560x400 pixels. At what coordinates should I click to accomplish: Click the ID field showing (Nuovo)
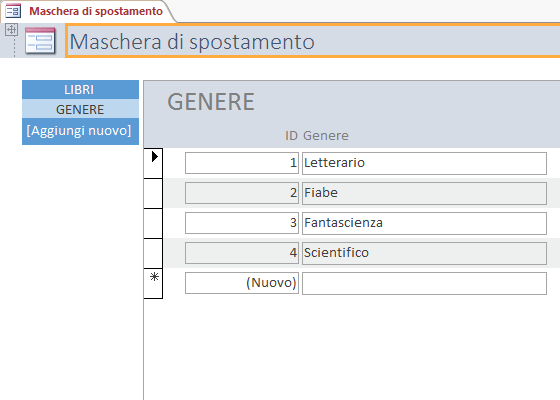coord(242,283)
